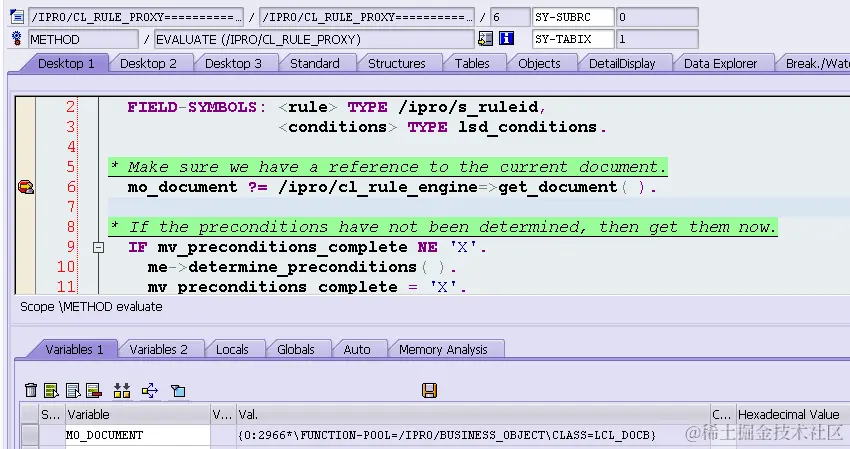This screenshot has height=449, width=850.
Task: Click the EVALUATE (/IPRO/CL_RULE_PROXY) field
Action: click(314, 40)
